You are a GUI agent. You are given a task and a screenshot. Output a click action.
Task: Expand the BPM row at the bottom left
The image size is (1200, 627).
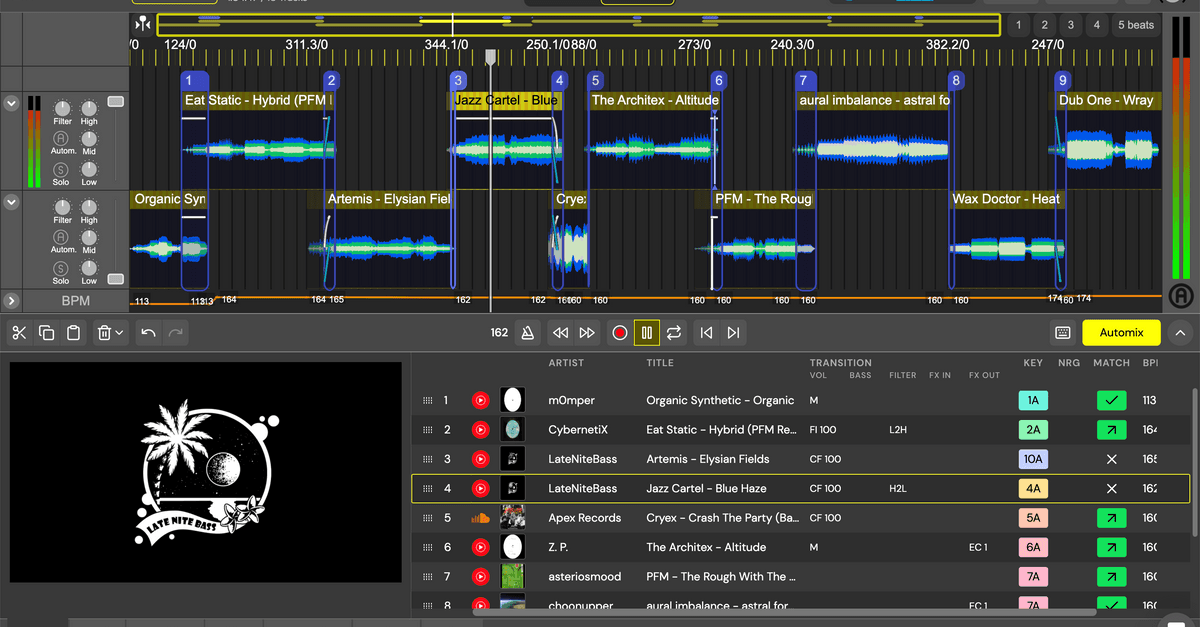pyautogui.click(x=11, y=300)
